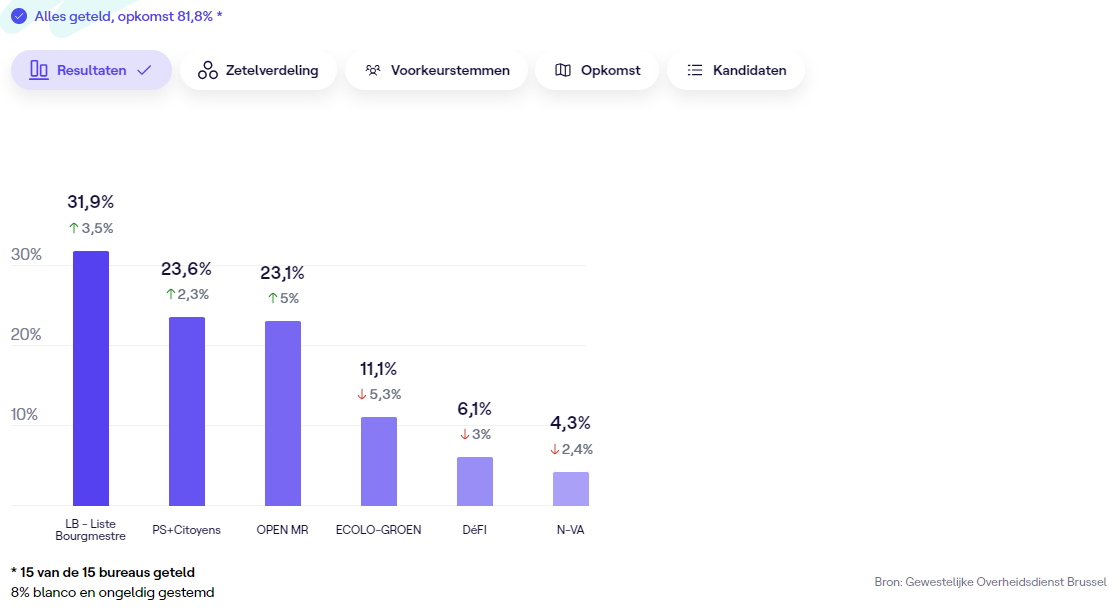
Task: Open the Voorkeurstemmen tab
Action: 436,70
